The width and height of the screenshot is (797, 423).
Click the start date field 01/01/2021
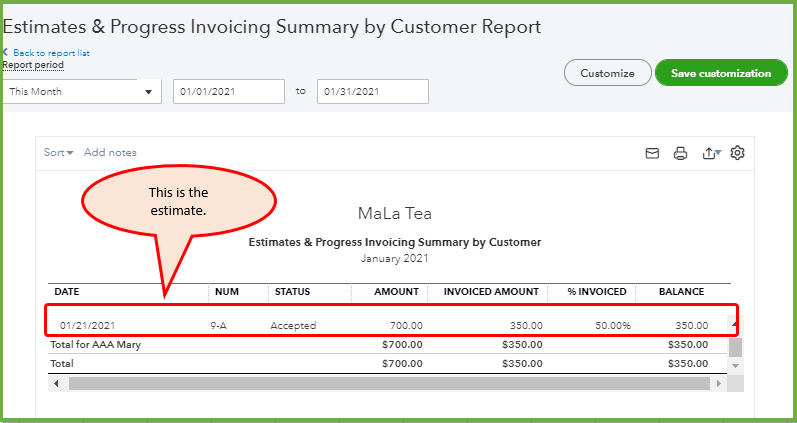(x=228, y=91)
